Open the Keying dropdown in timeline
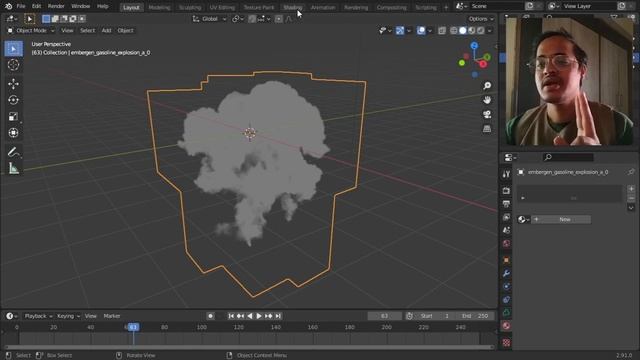 click(68, 316)
